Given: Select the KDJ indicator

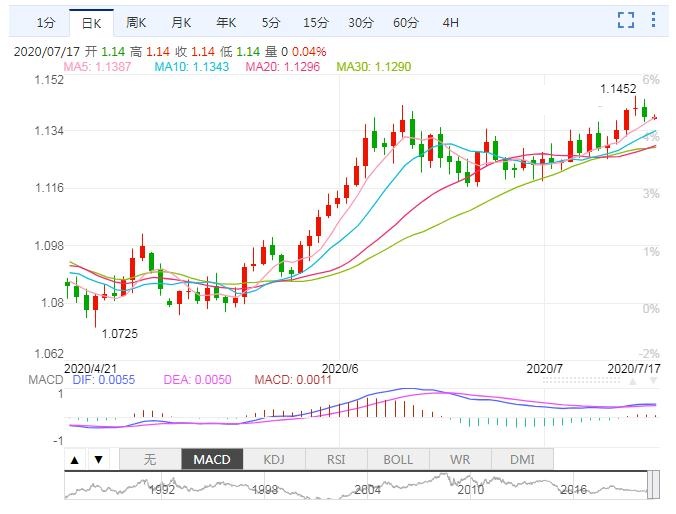Looking at the screenshot, I should [274, 460].
